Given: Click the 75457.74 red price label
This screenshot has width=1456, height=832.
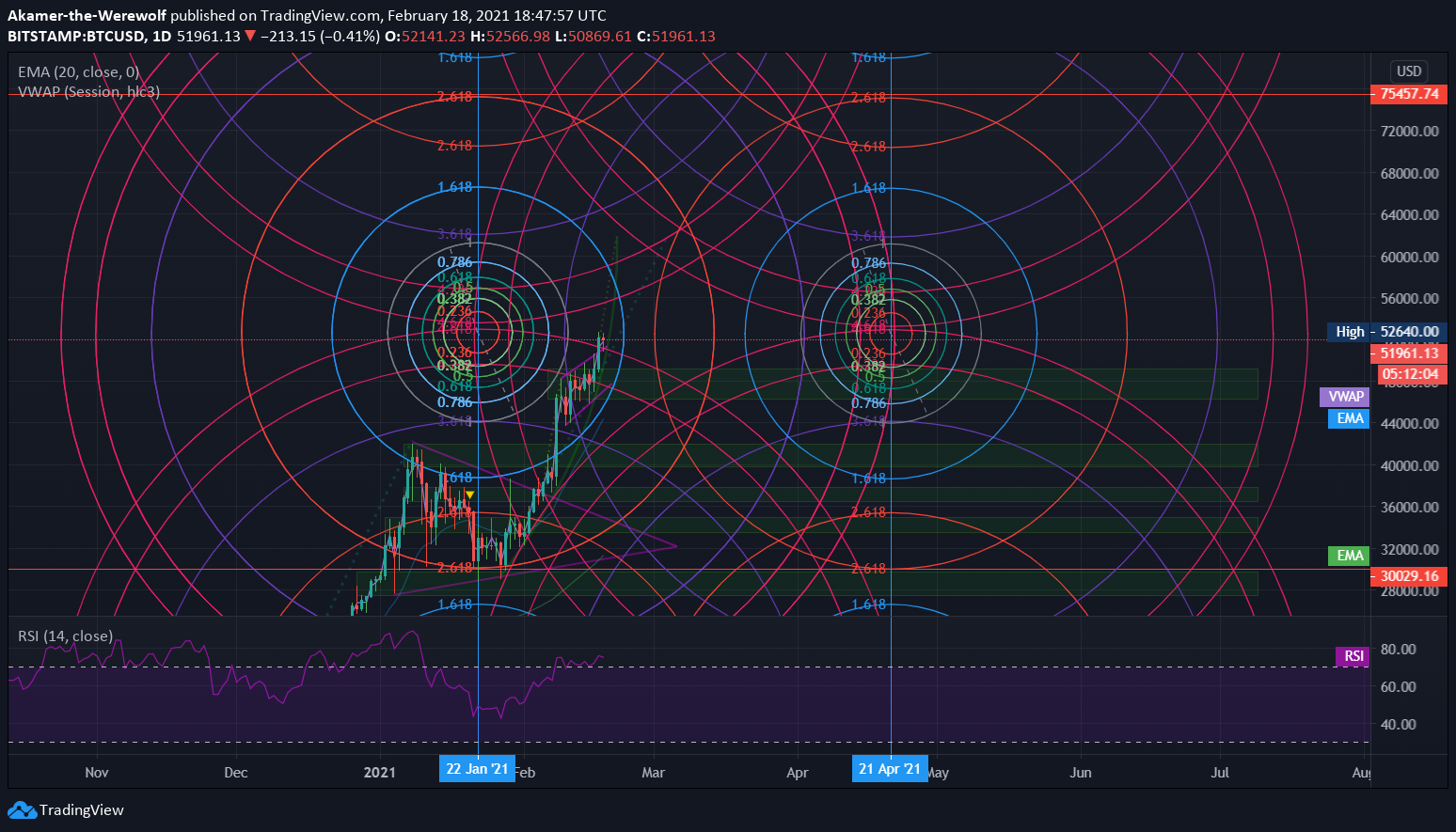Looking at the screenshot, I should tap(1408, 94).
